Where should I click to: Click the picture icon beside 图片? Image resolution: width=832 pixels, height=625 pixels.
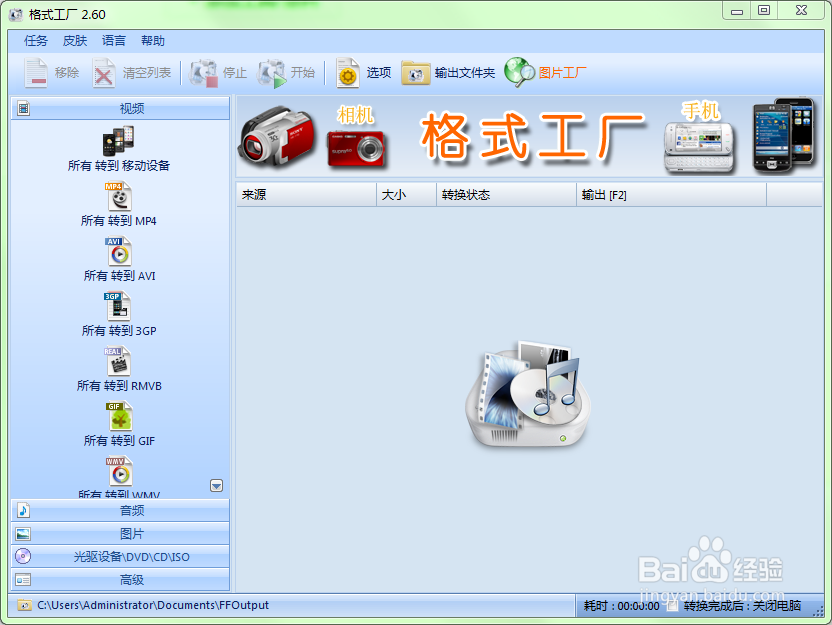[x=23, y=534]
